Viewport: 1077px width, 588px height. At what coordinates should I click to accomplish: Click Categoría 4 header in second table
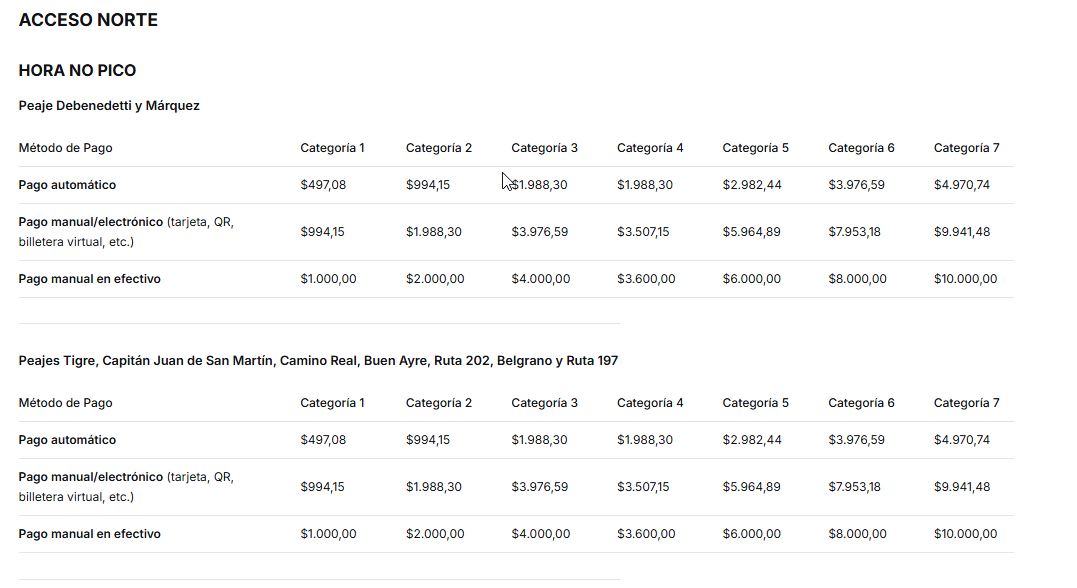click(x=650, y=403)
